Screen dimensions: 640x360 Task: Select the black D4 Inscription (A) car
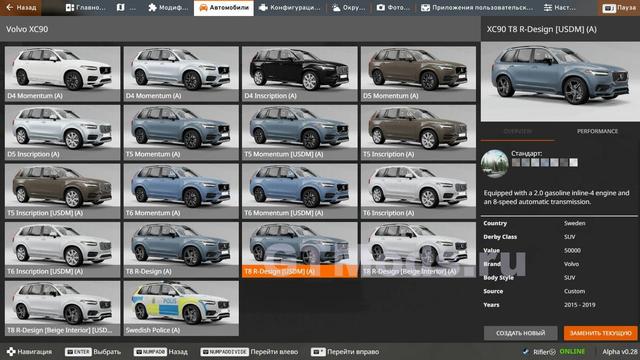tap(300, 74)
